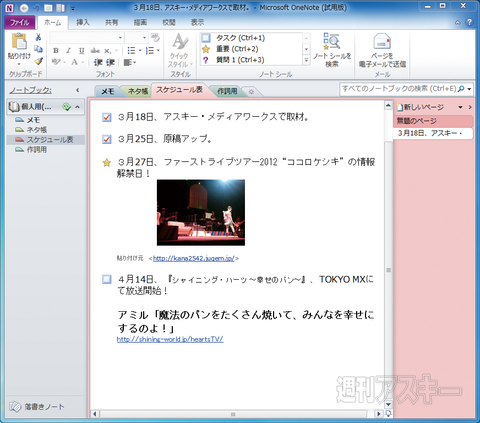Viewport: 480px width, 423px height.
Task: Click the create new section tab icon
Action: pyautogui.click(x=251, y=91)
